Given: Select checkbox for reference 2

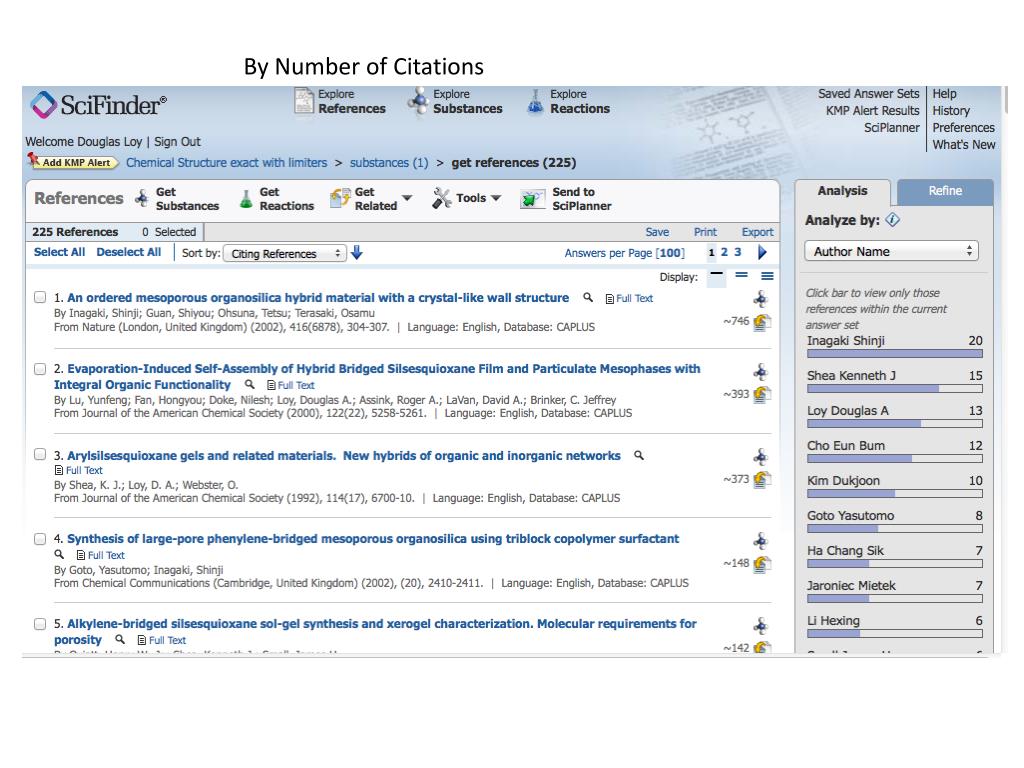Looking at the screenshot, I should coord(40,369).
